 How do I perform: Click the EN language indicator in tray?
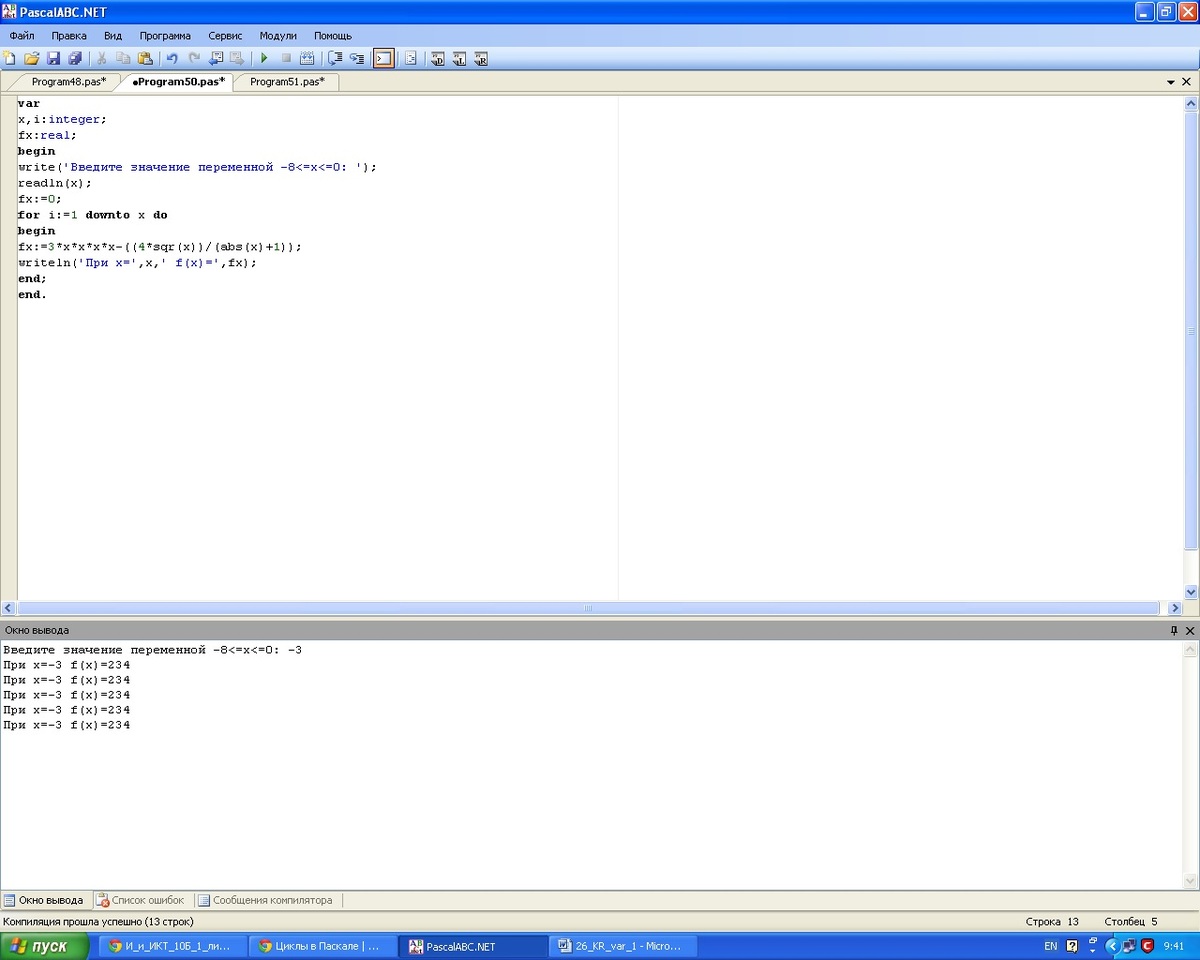click(x=1051, y=946)
